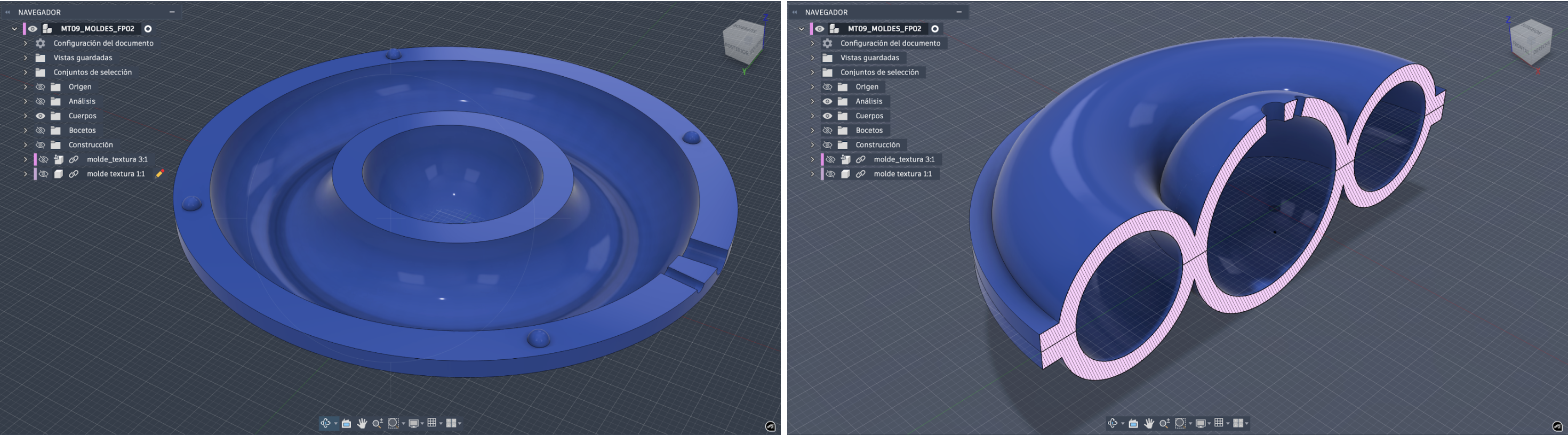Show Análisis folder in left navigator

point(40,102)
